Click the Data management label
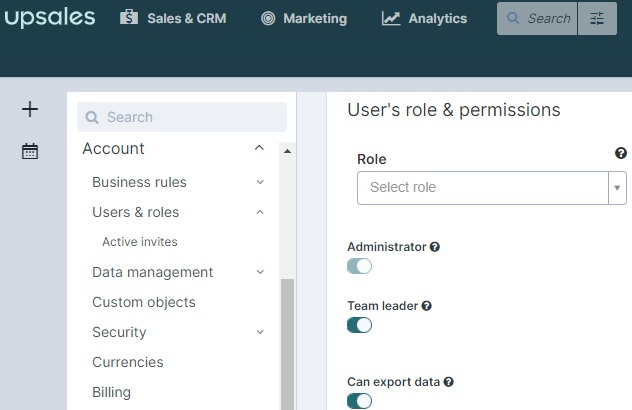The height and width of the screenshot is (410, 632). click(152, 272)
